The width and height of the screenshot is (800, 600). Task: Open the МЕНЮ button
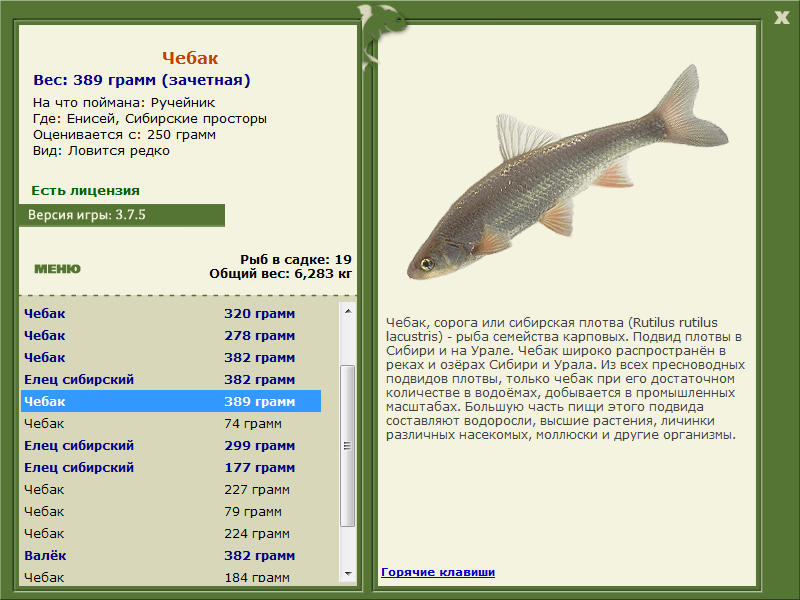coord(57,269)
